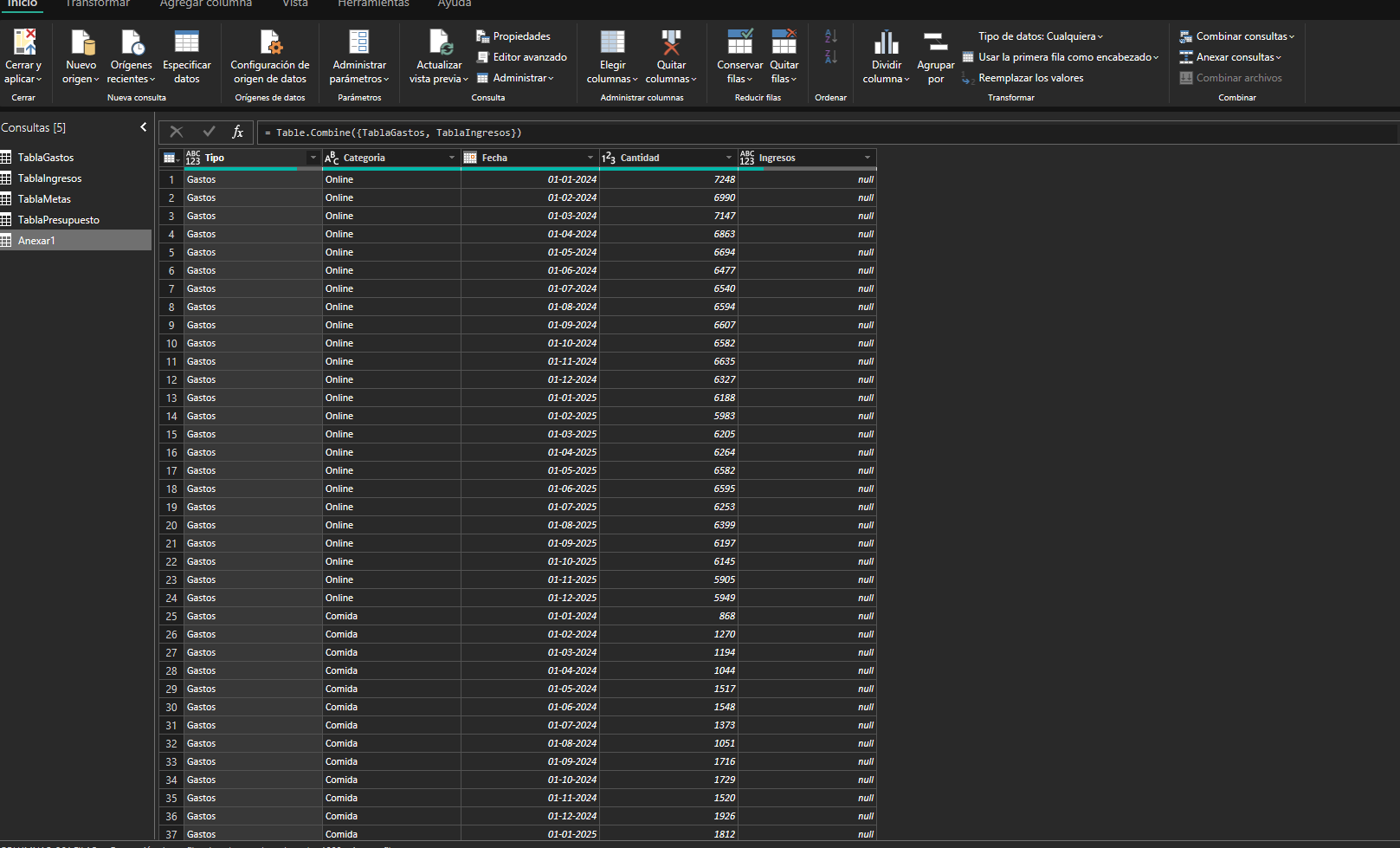1400x848 pixels.
Task: Click the Agrupar por icon
Action: point(935,42)
